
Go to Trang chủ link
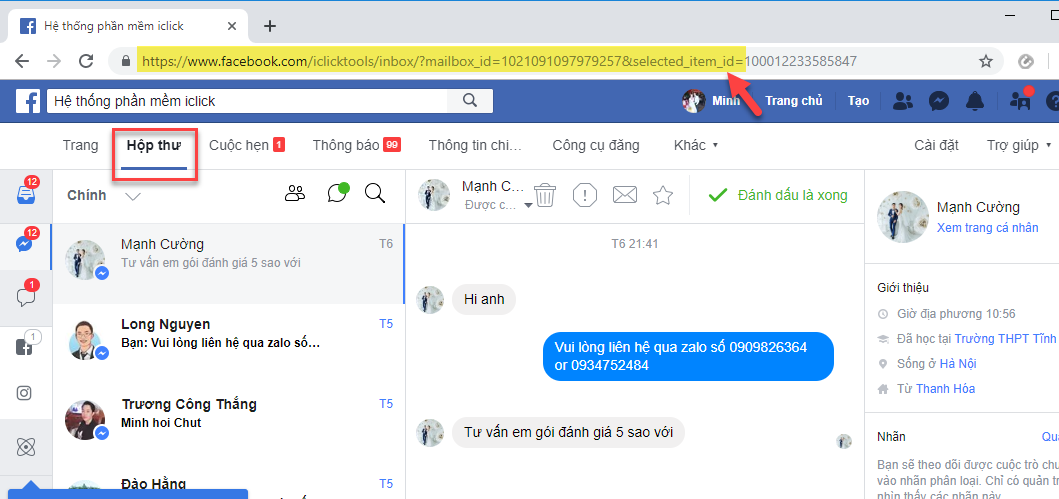[794, 101]
